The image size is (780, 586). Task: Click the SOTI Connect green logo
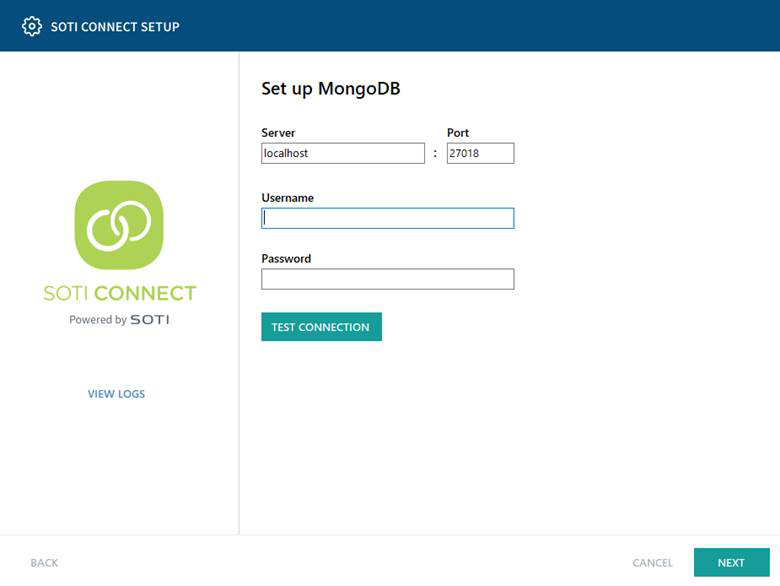coord(119,225)
